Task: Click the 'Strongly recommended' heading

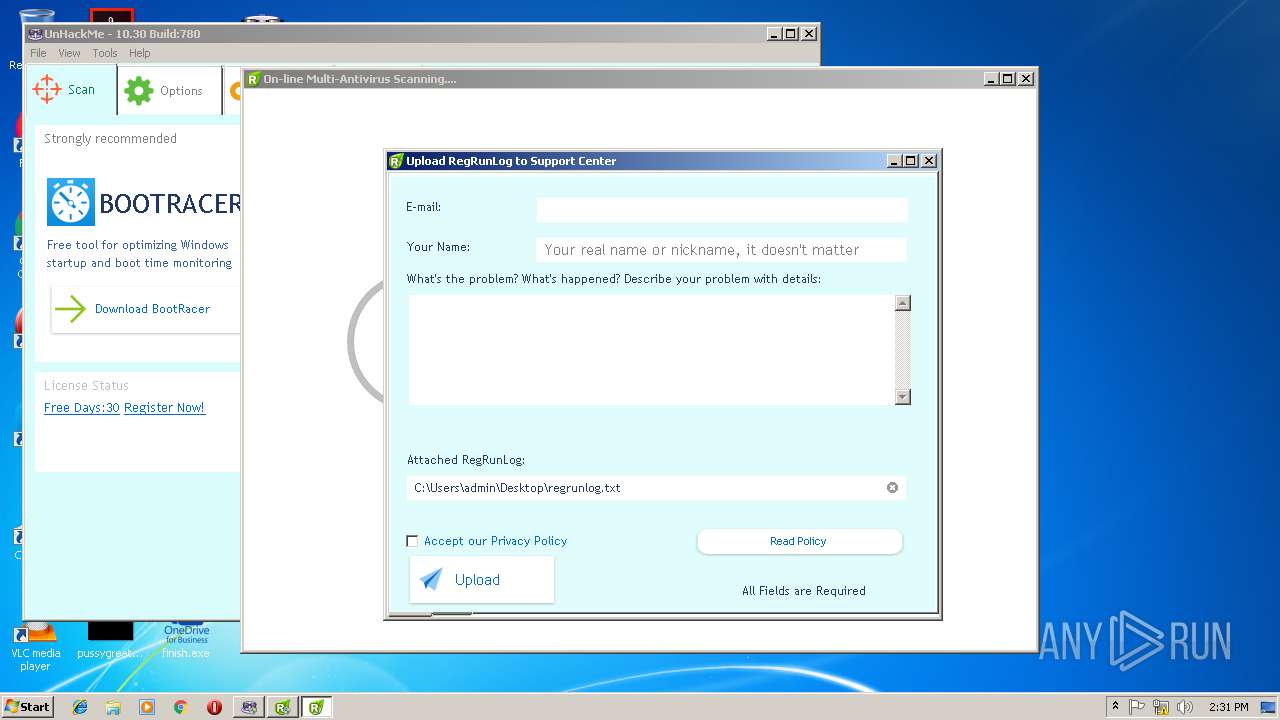Action: point(110,139)
